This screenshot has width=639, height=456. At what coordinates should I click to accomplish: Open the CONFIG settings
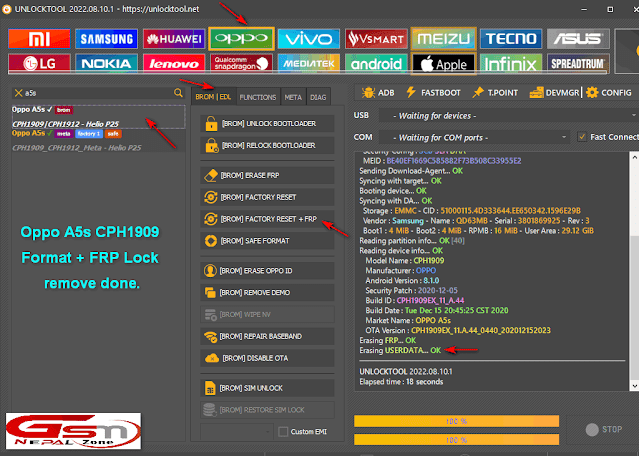(x=609, y=93)
